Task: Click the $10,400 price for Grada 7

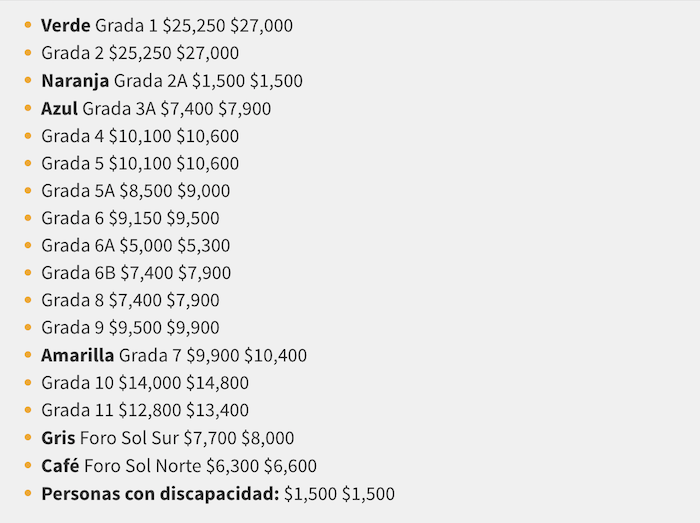Action: [x=275, y=355]
